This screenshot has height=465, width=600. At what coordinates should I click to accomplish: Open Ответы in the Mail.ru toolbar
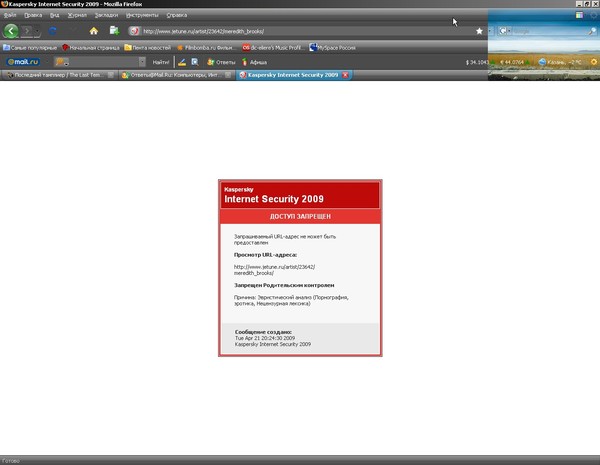[x=221, y=62]
